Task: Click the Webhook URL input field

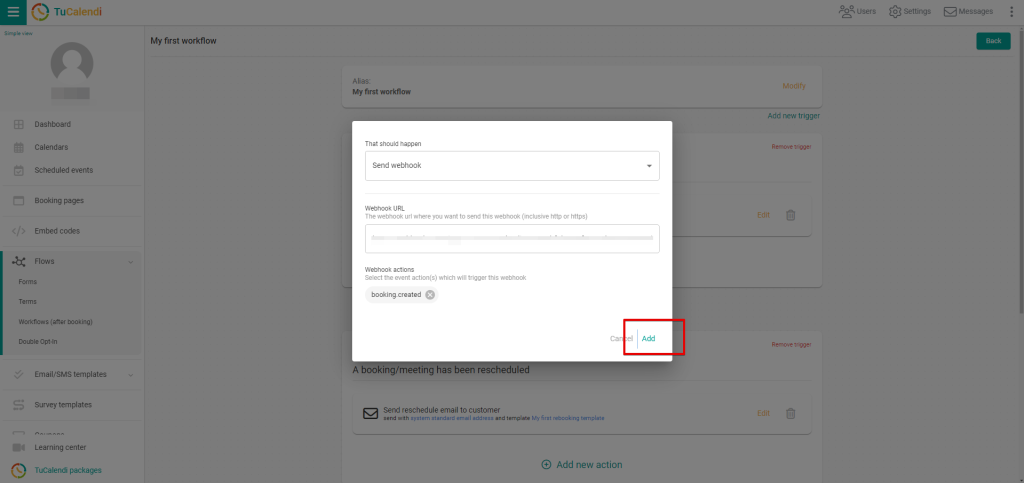Action: pyautogui.click(x=511, y=239)
